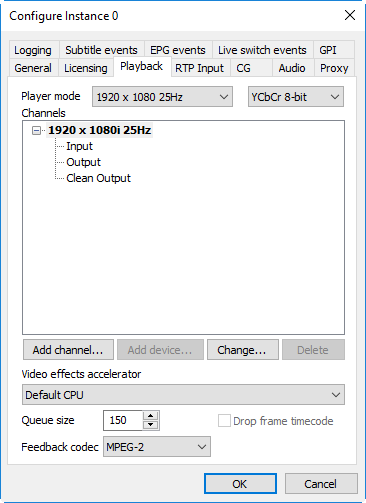Click the Add channel button

68,350
